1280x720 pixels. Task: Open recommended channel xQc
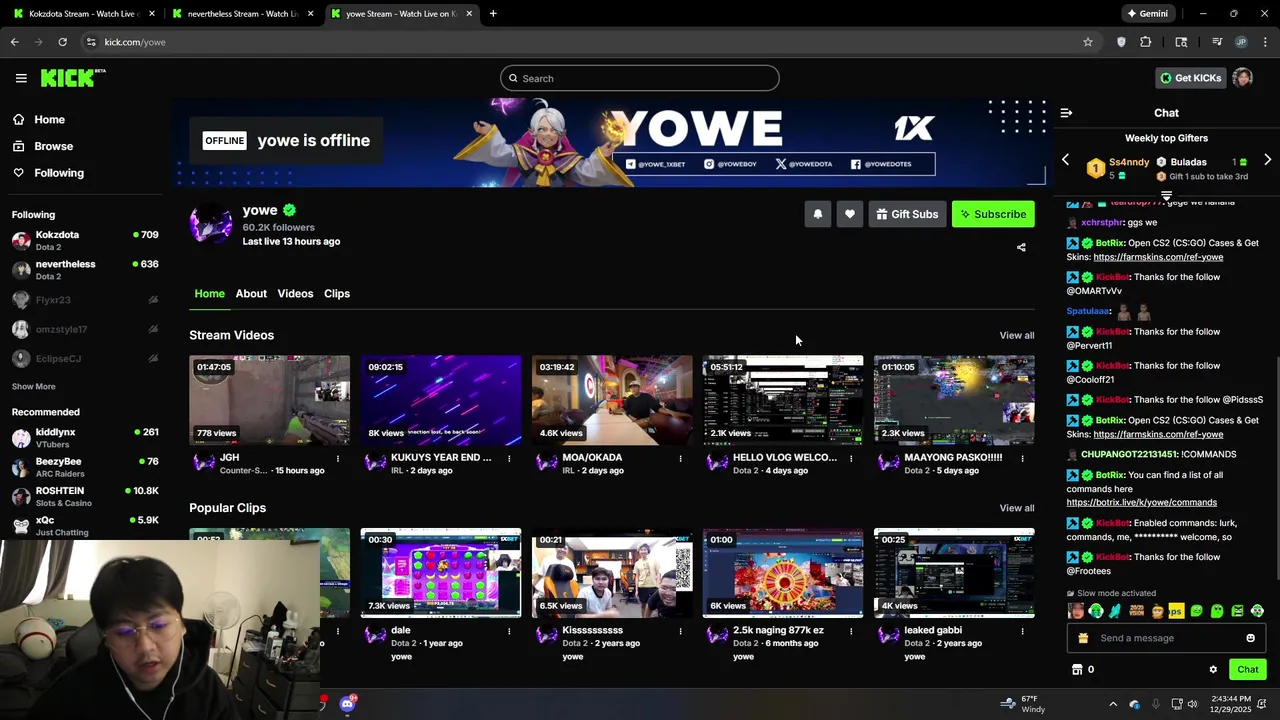click(85, 526)
